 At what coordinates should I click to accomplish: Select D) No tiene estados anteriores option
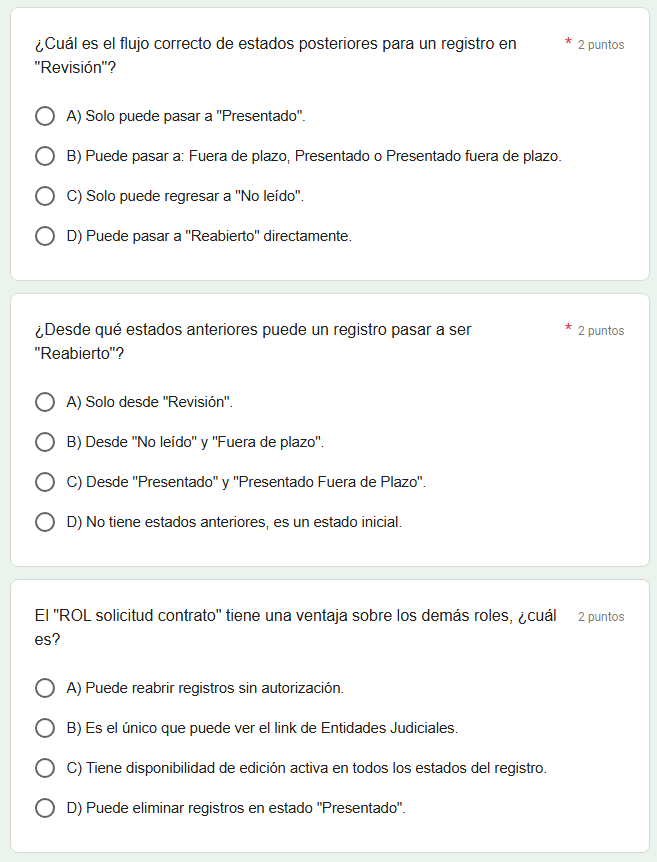45,522
